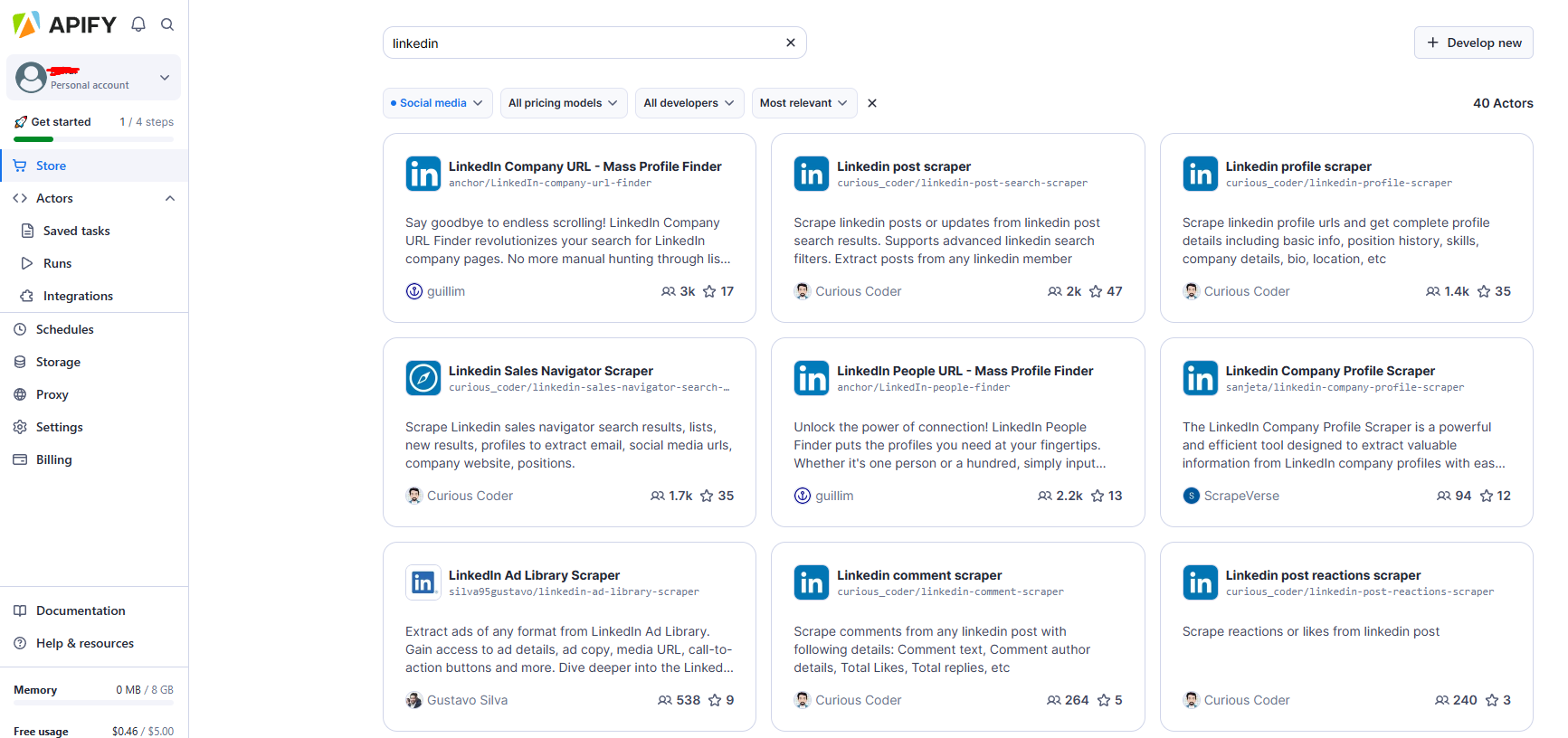Open Linkedin Company Profile Scraper title
Viewport: 1568px width, 738px height.
coord(1330,371)
